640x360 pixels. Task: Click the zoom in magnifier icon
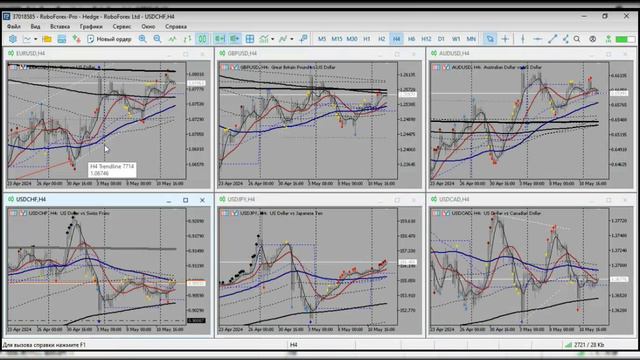[x=142, y=39]
